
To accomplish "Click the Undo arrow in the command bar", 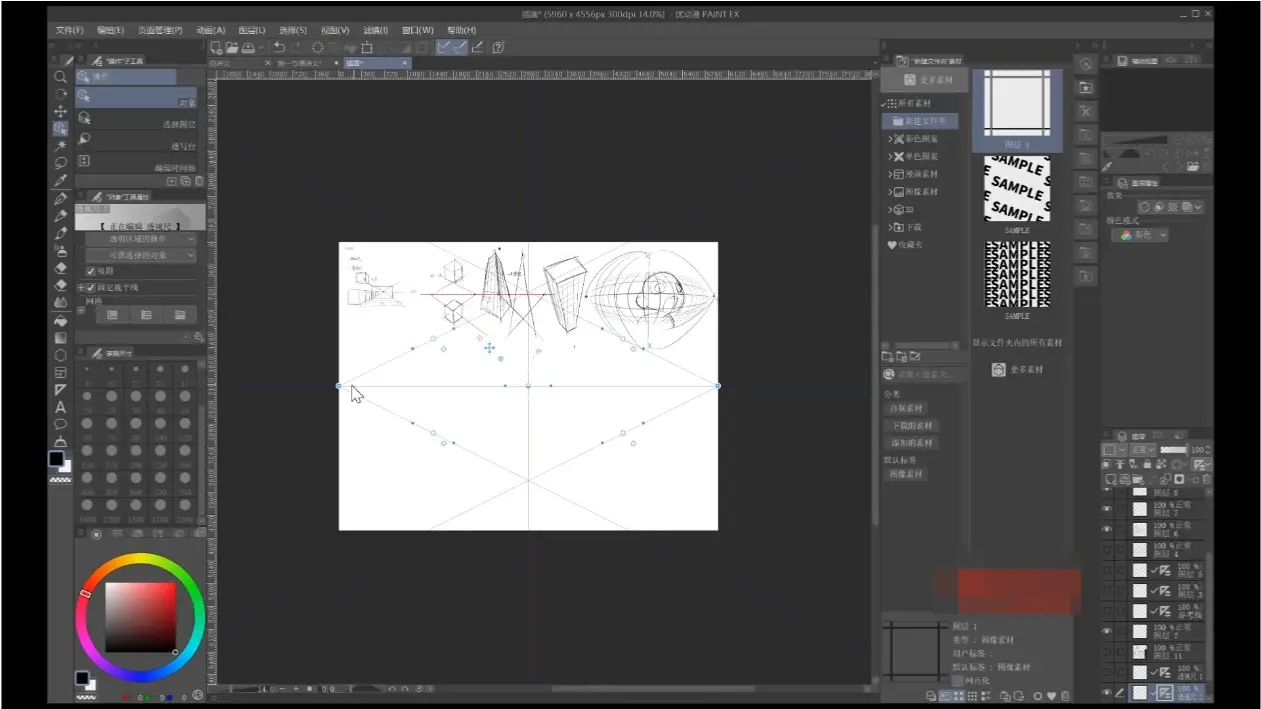I will coord(279,47).
